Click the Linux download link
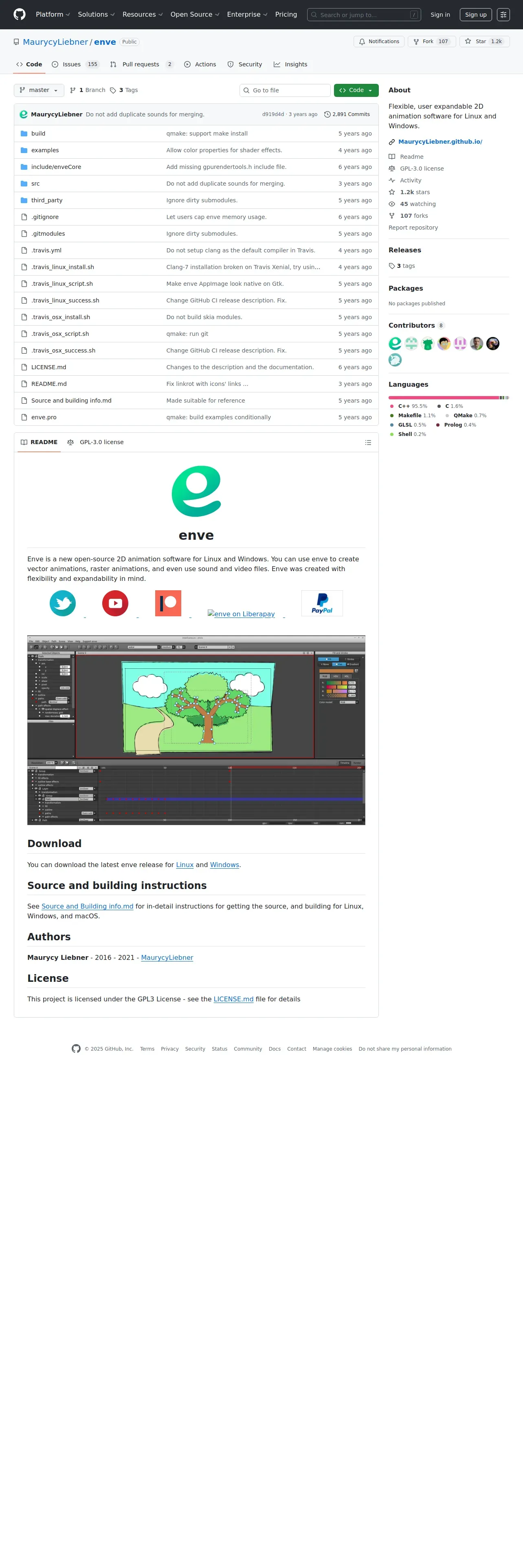The height and width of the screenshot is (1568, 523). (x=185, y=865)
